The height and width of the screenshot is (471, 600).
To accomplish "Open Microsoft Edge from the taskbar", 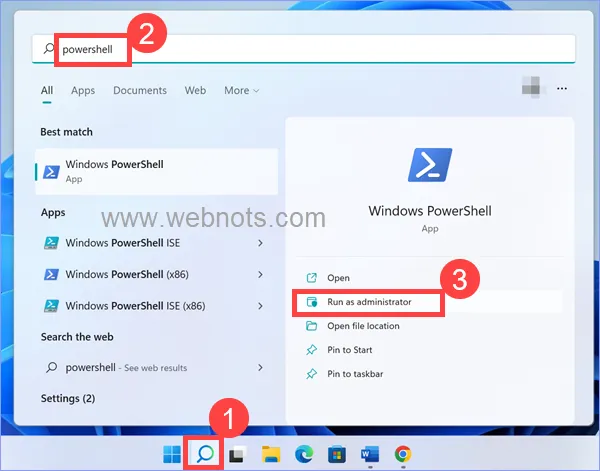I will [x=304, y=454].
